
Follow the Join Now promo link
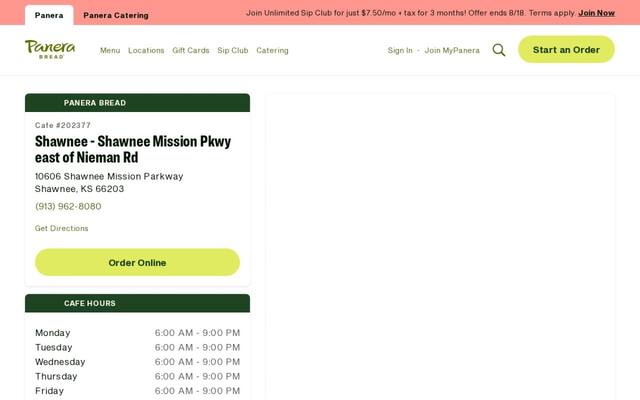click(596, 13)
